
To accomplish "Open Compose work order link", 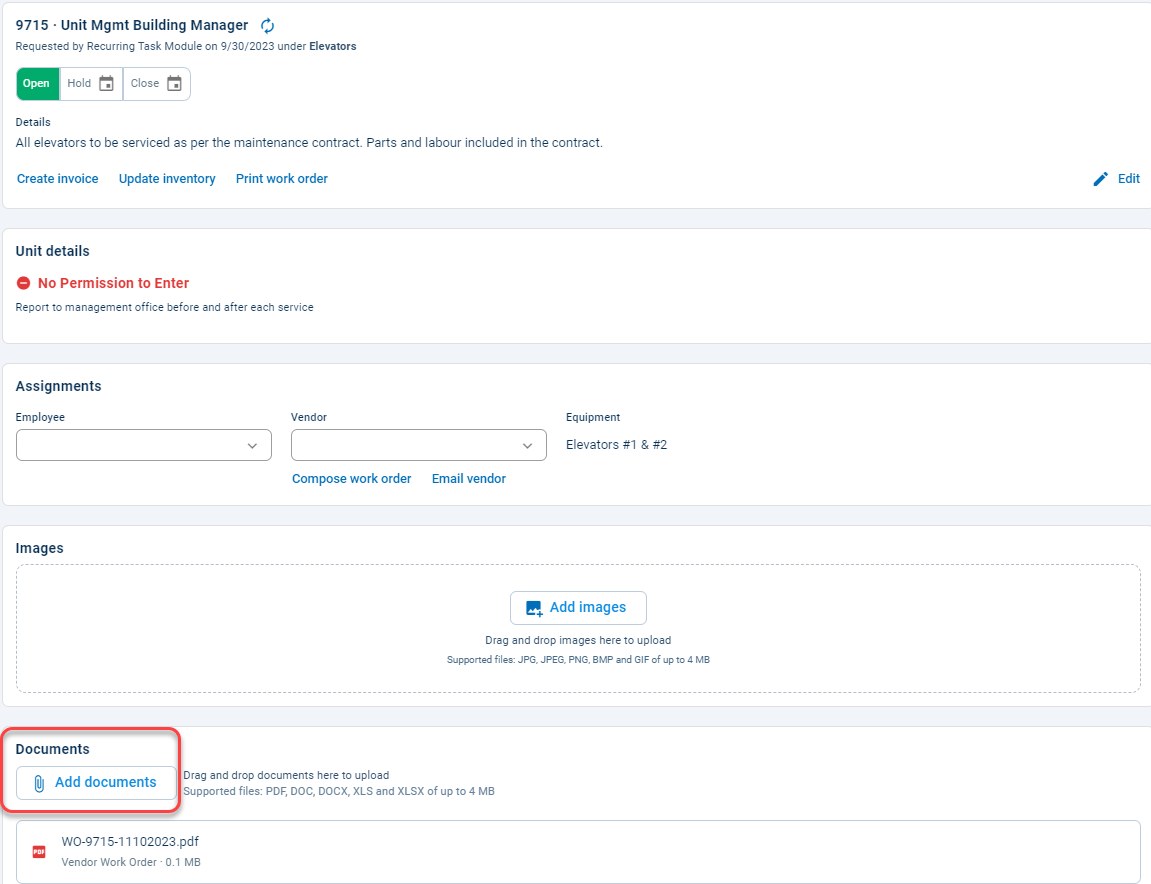I will click(352, 479).
